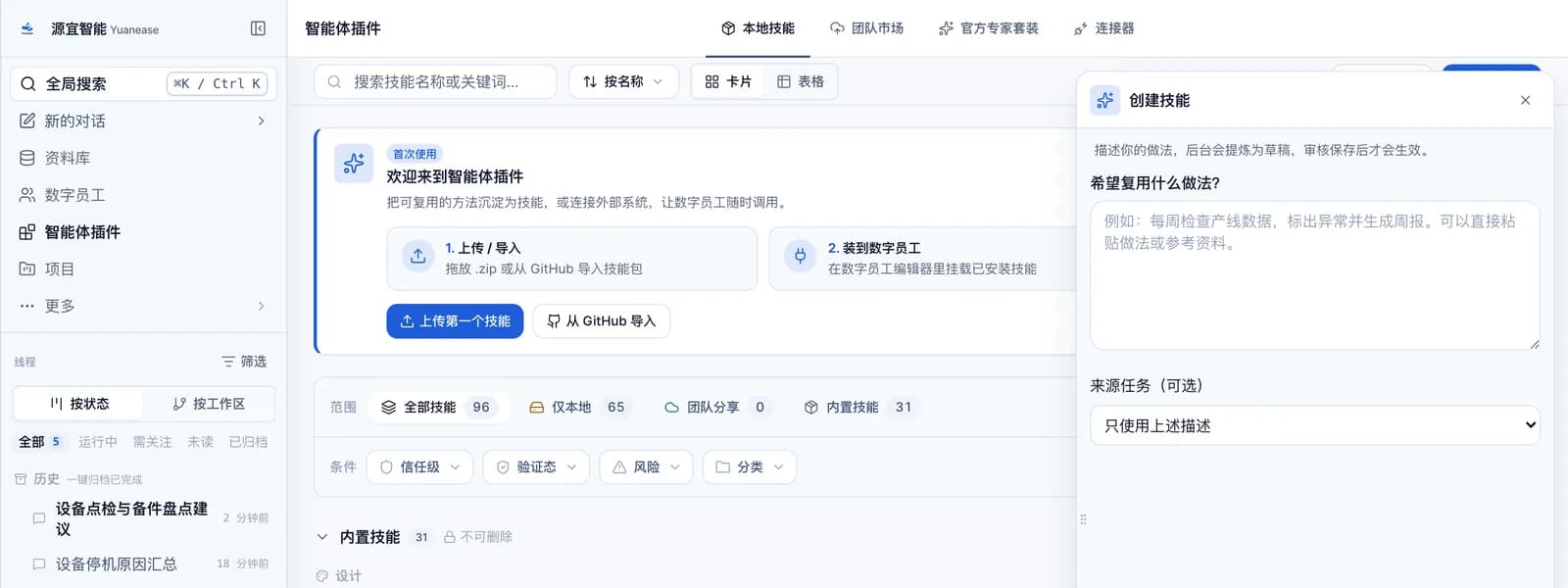
Task: Expand the 更多 chevron arrow
Action: point(261,306)
